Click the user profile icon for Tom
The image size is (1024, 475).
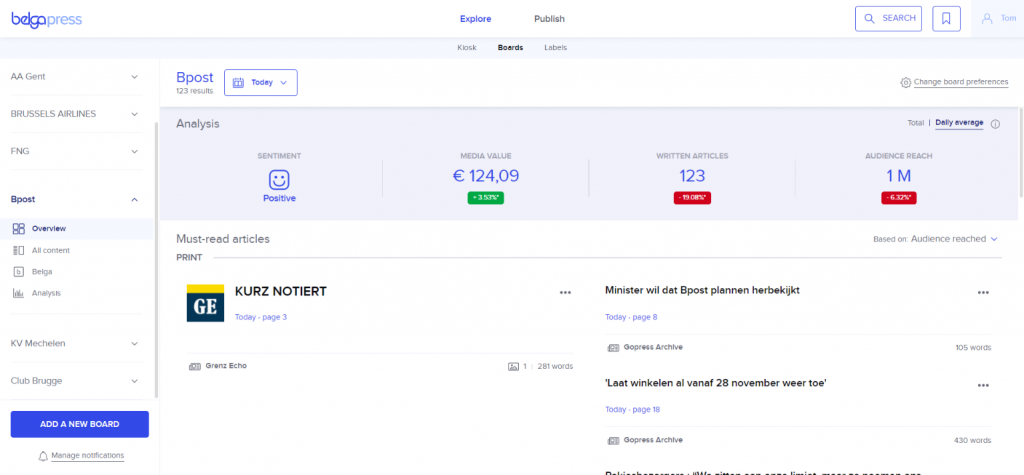coord(987,19)
